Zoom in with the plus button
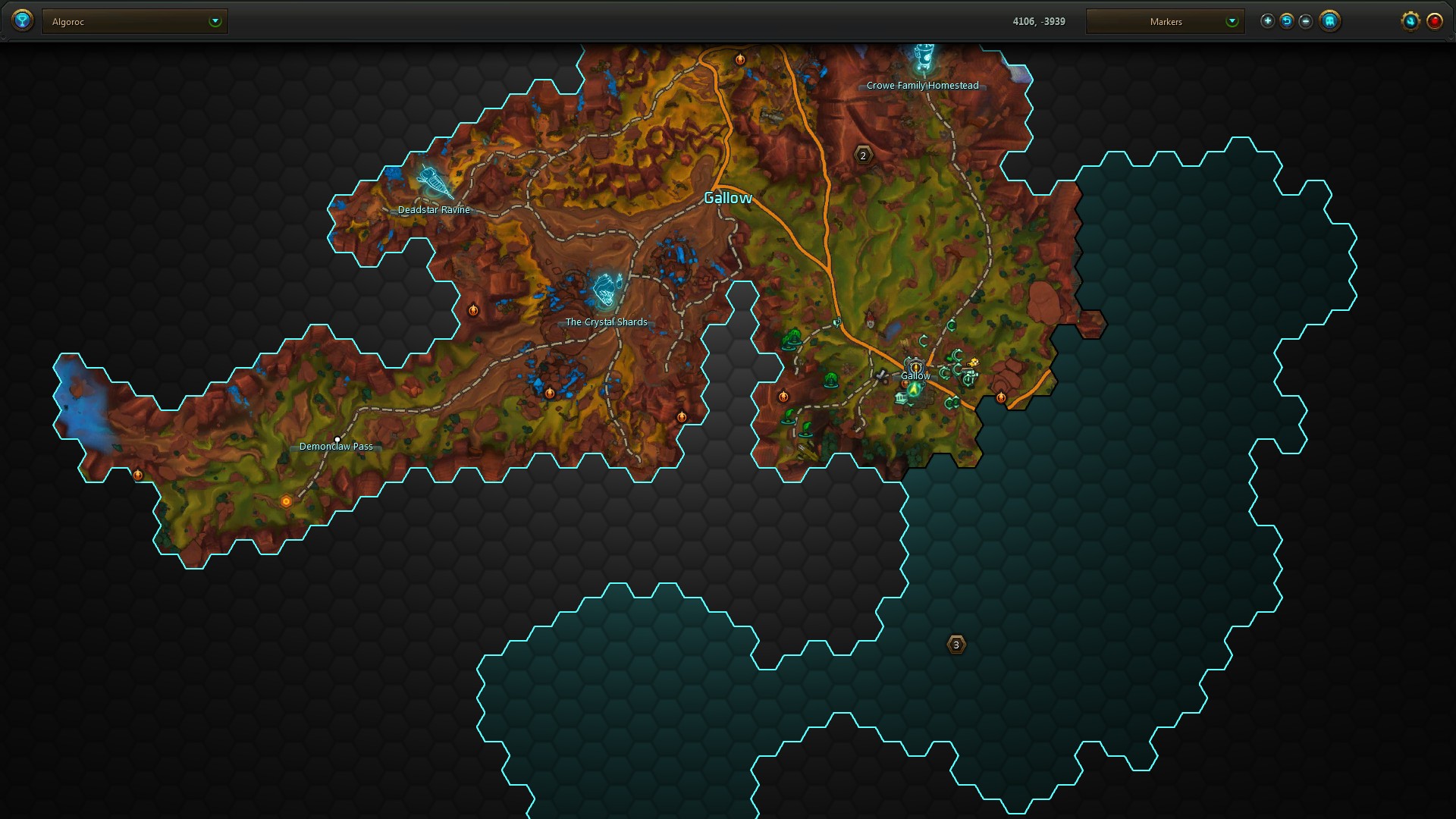This screenshot has width=1456, height=819. pyautogui.click(x=1267, y=21)
